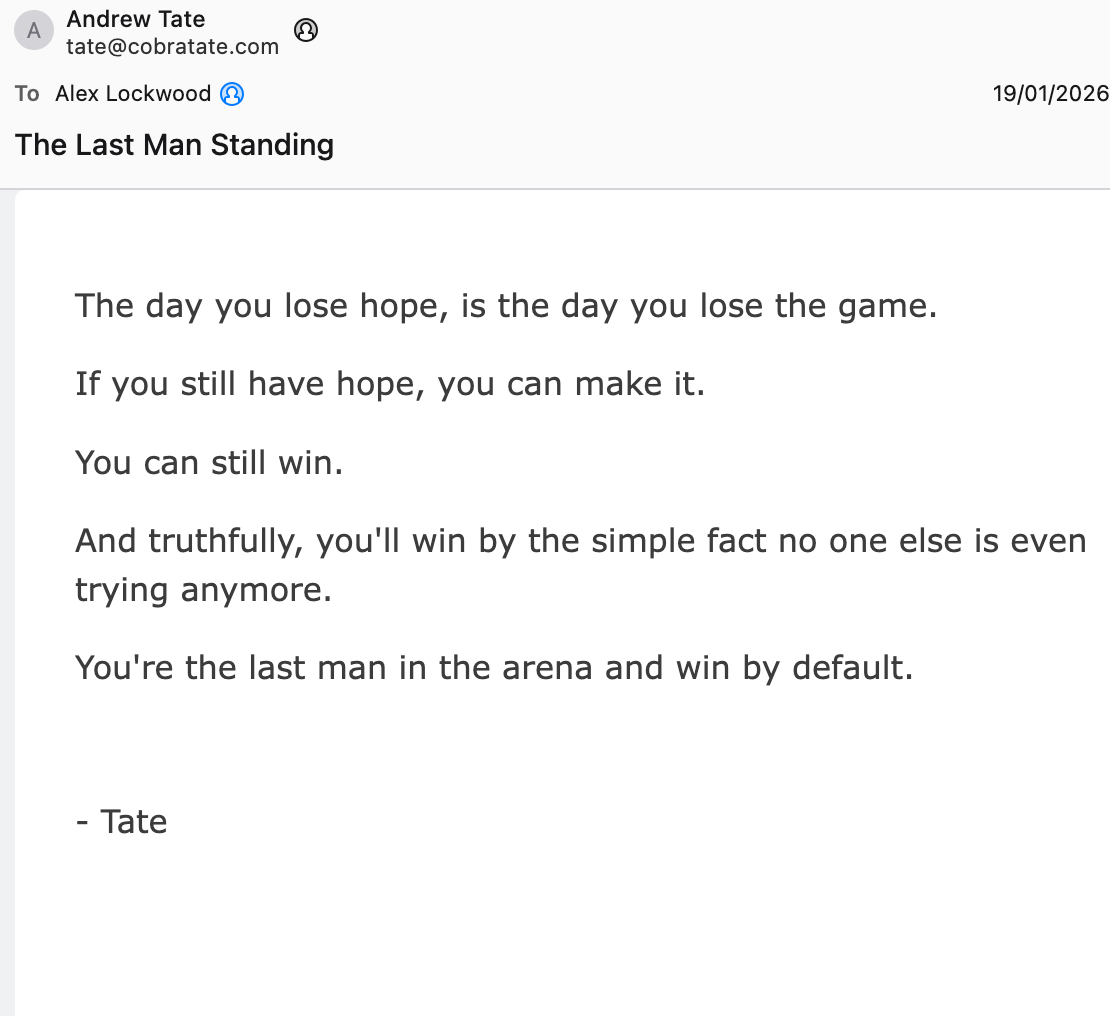Click the line "The day you lose hope"
Image resolution: width=1110 pixels, height=1016 pixels.
[x=505, y=305]
